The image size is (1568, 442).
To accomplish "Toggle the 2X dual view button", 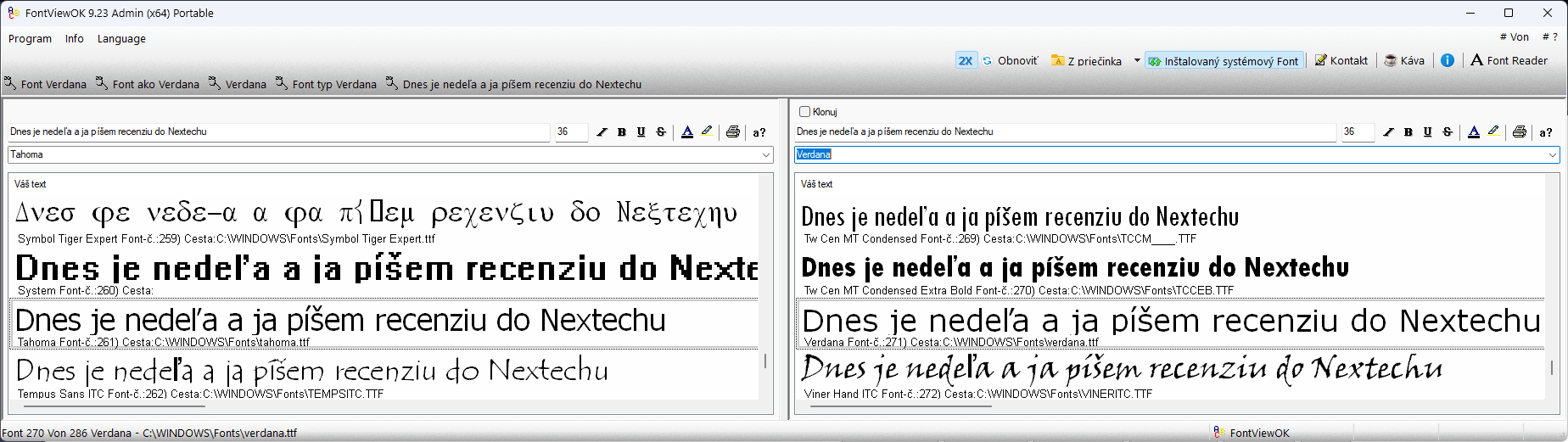I will coord(966,60).
